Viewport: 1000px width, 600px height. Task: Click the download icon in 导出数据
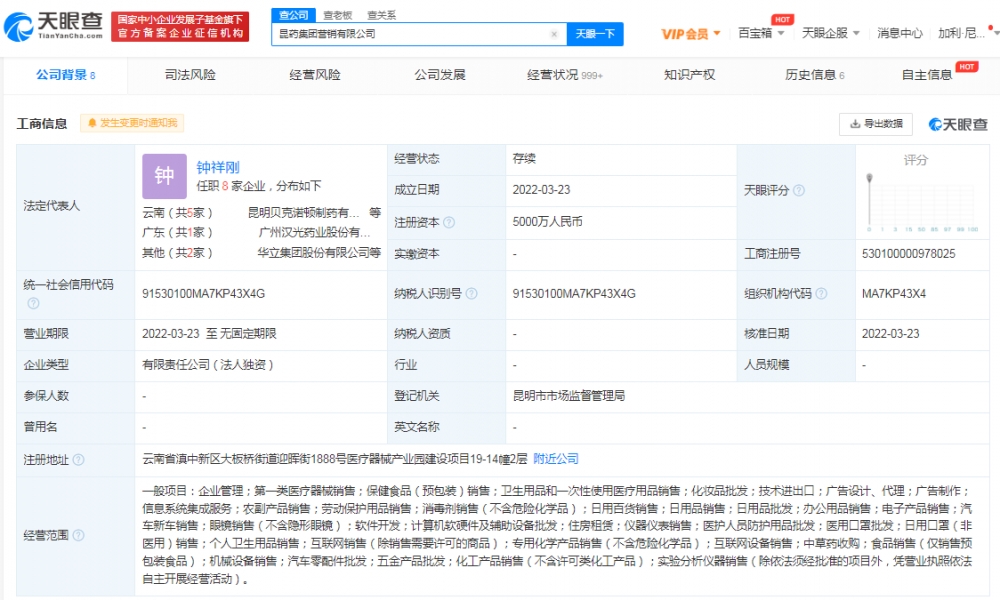(855, 124)
